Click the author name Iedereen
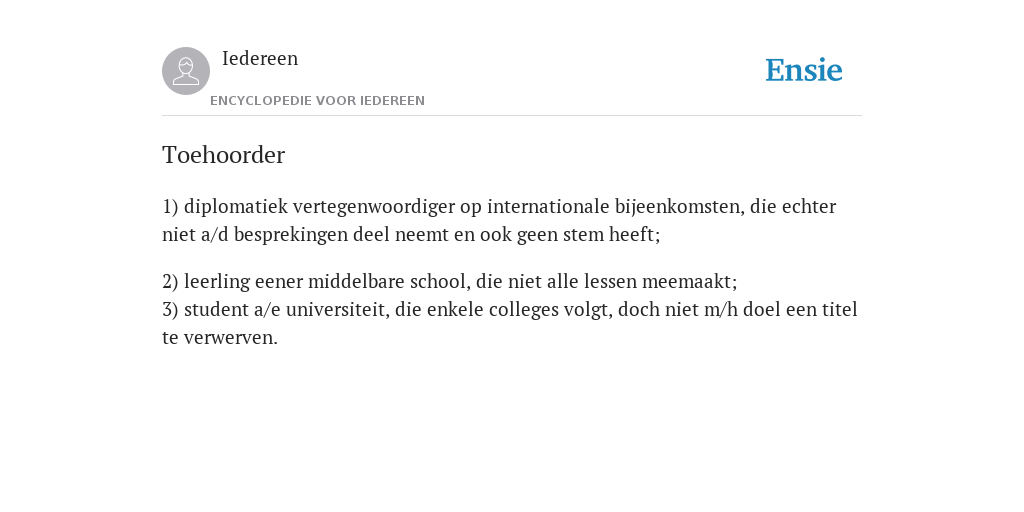The height and width of the screenshot is (512, 1024). click(x=260, y=58)
